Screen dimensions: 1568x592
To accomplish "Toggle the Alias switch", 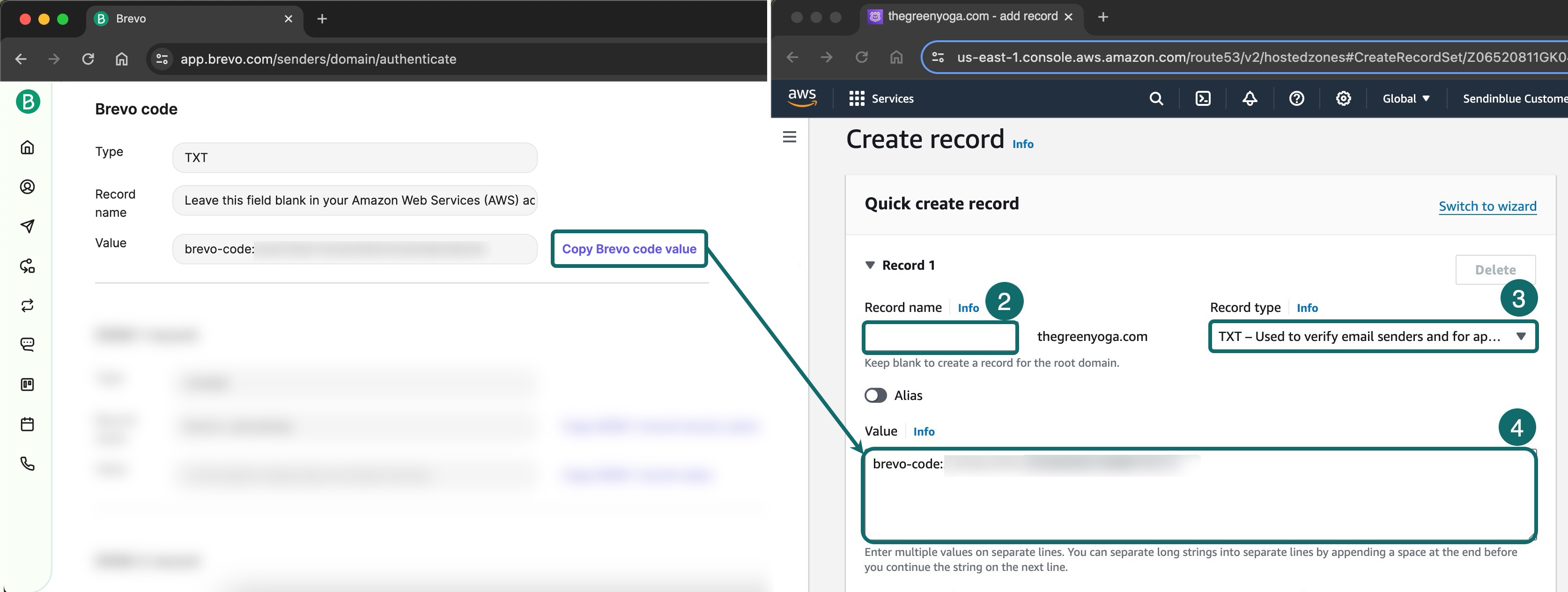I will click(x=875, y=395).
